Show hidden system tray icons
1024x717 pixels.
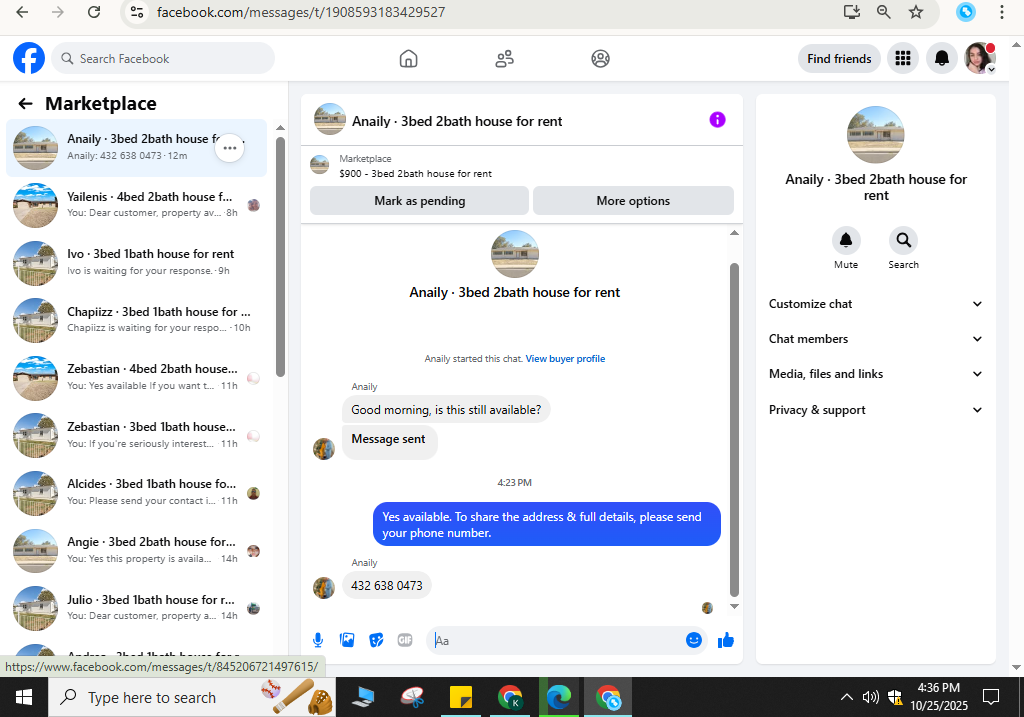846,697
